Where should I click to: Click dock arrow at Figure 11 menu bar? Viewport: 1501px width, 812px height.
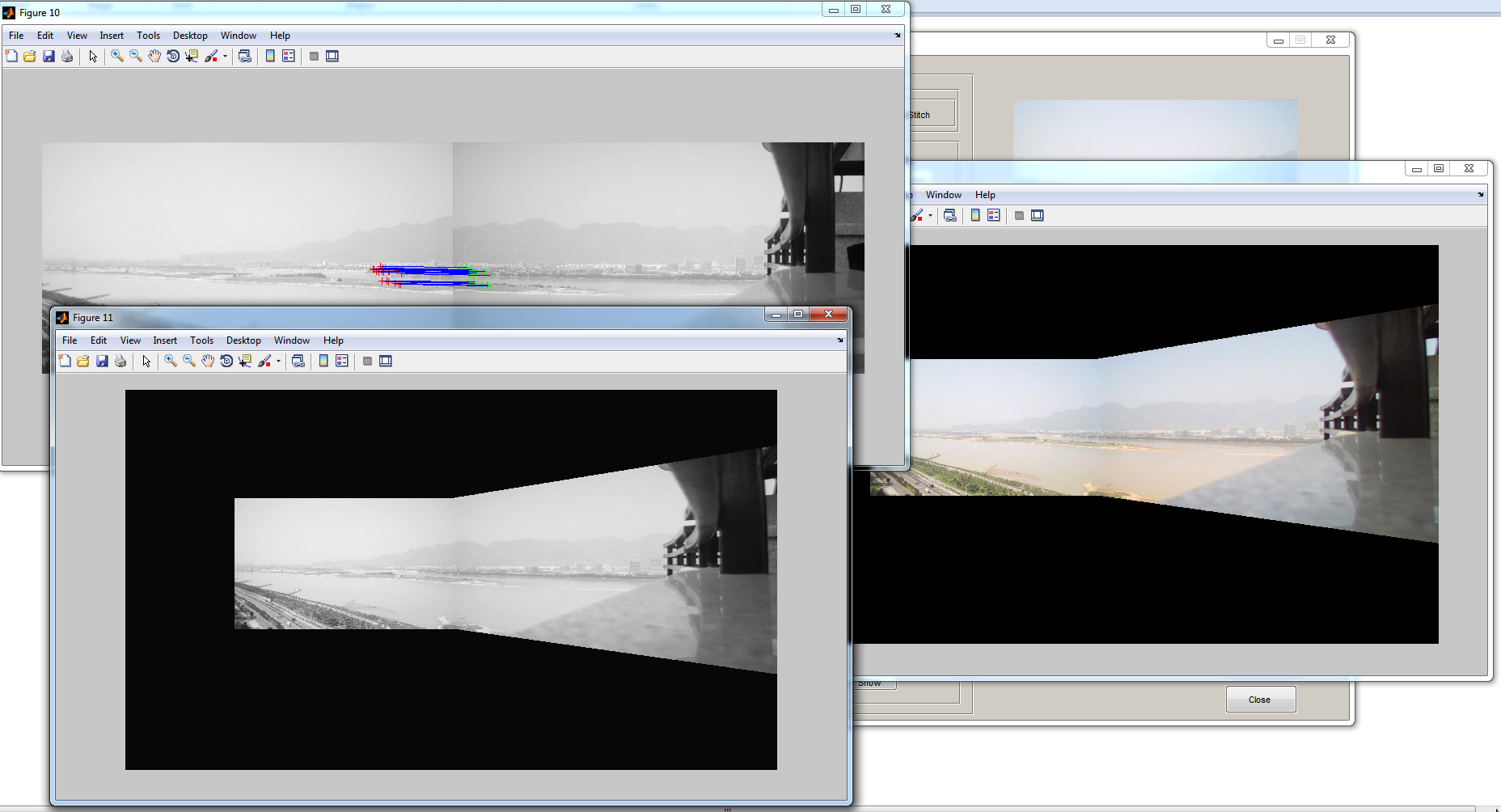point(840,340)
